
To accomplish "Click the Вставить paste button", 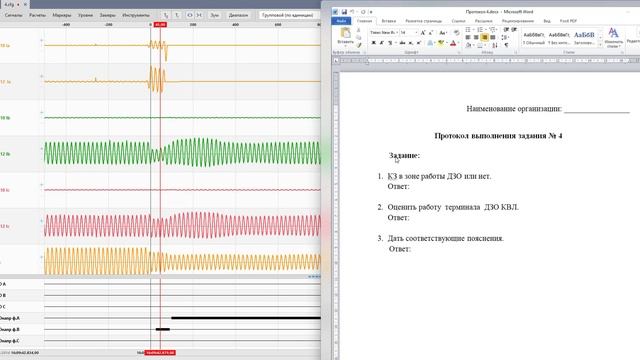I will 346,37.
